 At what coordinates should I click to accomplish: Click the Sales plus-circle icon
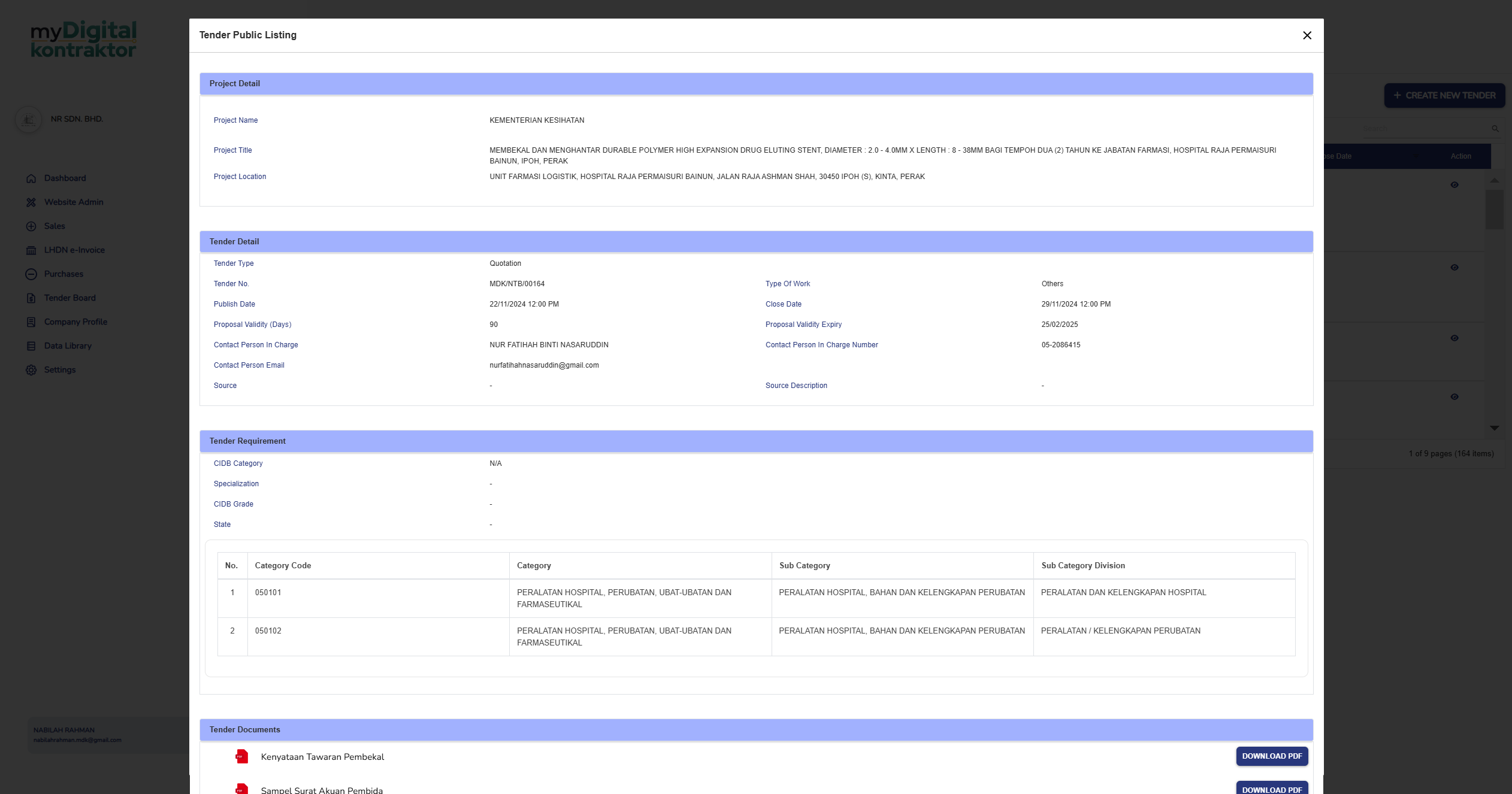tap(31, 226)
